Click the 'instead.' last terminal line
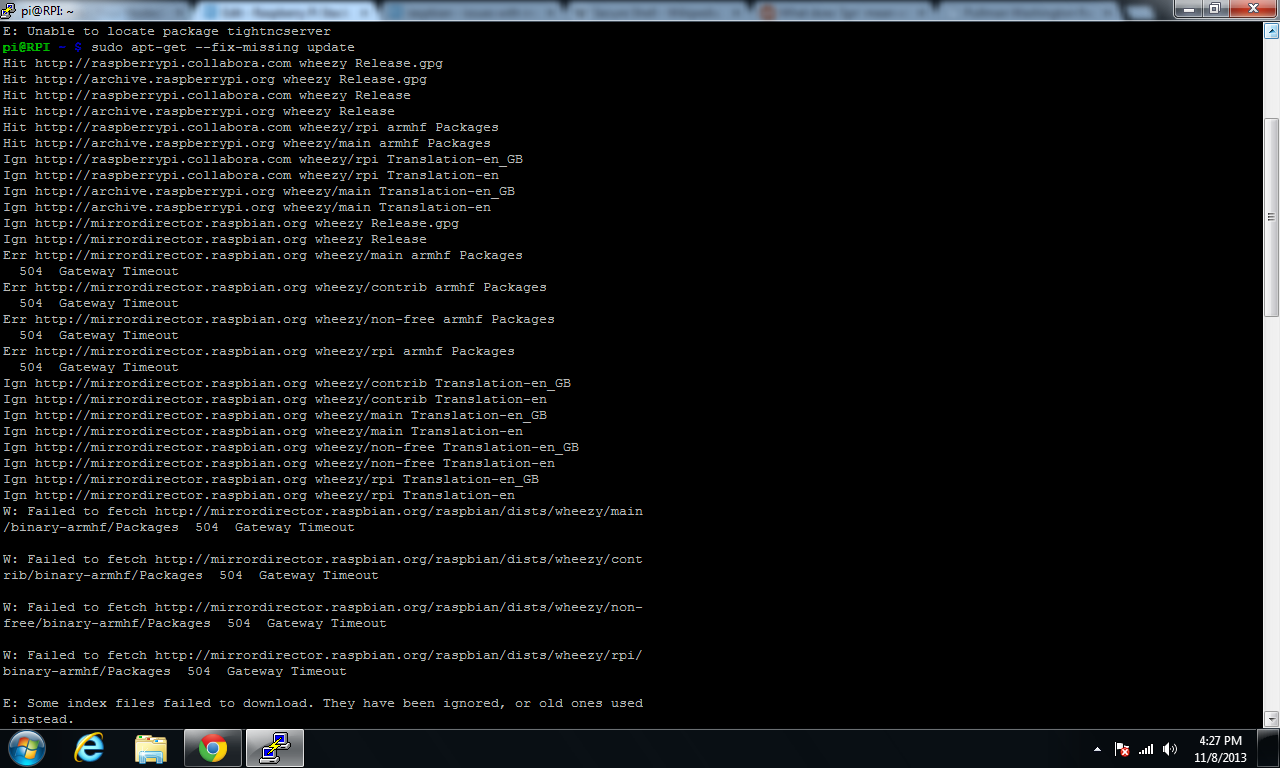 pyautogui.click(x=43, y=719)
